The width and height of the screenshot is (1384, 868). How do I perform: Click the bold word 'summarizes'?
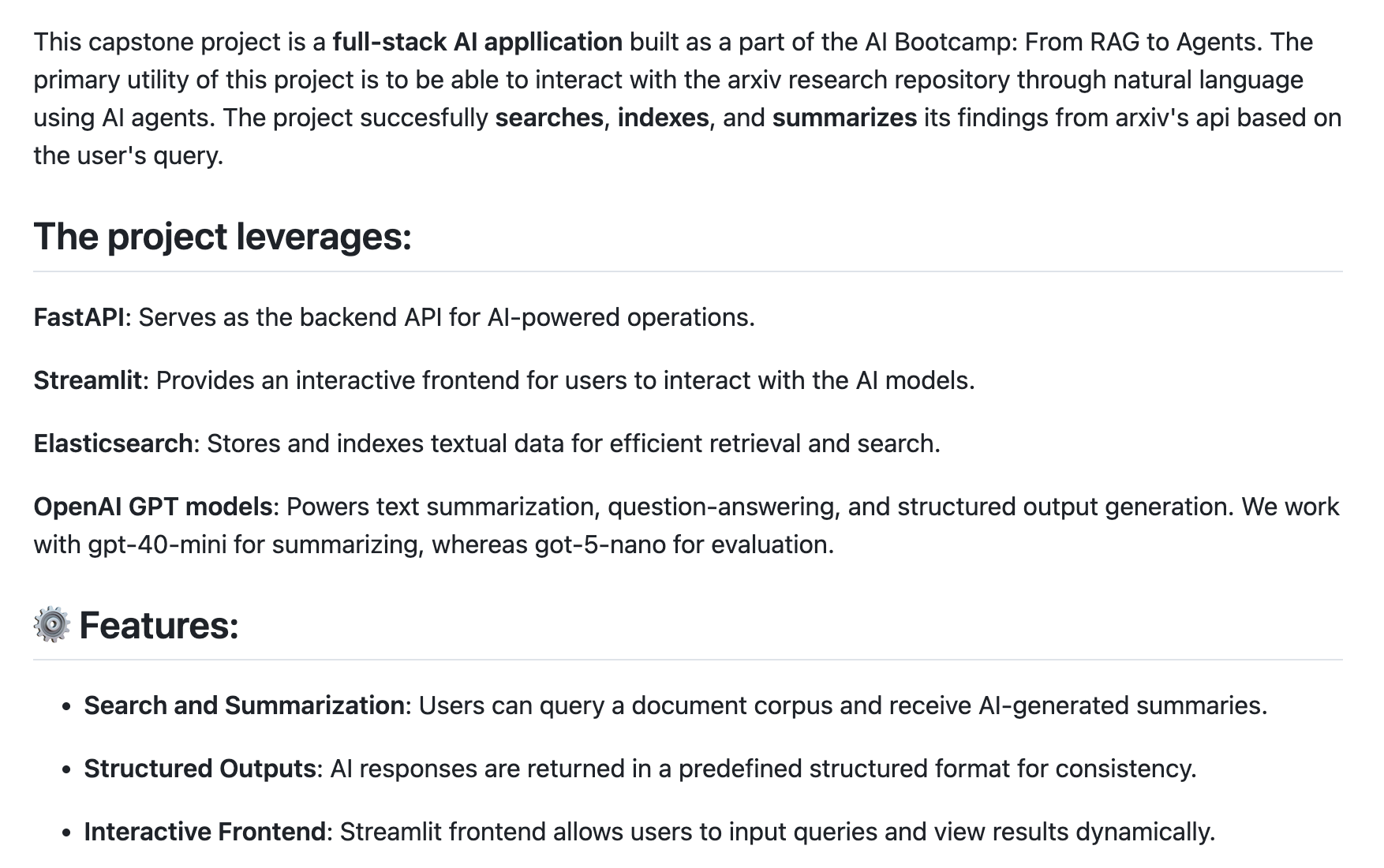coord(844,118)
